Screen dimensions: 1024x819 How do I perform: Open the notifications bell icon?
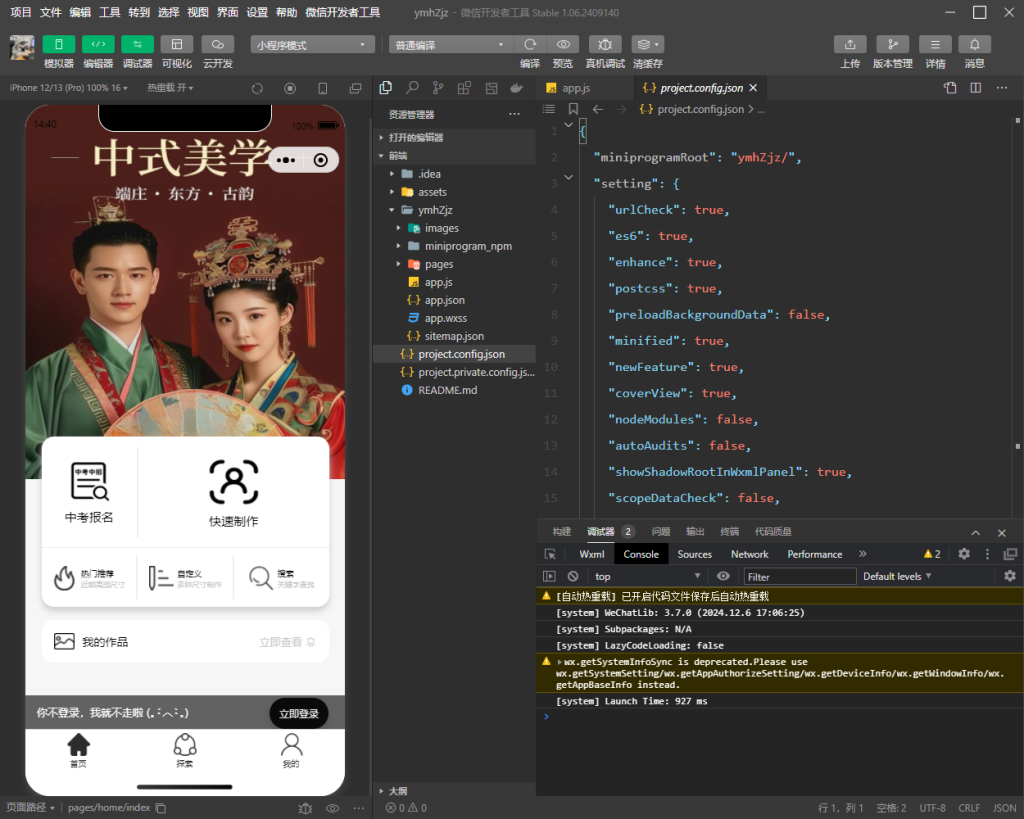pyautogui.click(x=974, y=44)
